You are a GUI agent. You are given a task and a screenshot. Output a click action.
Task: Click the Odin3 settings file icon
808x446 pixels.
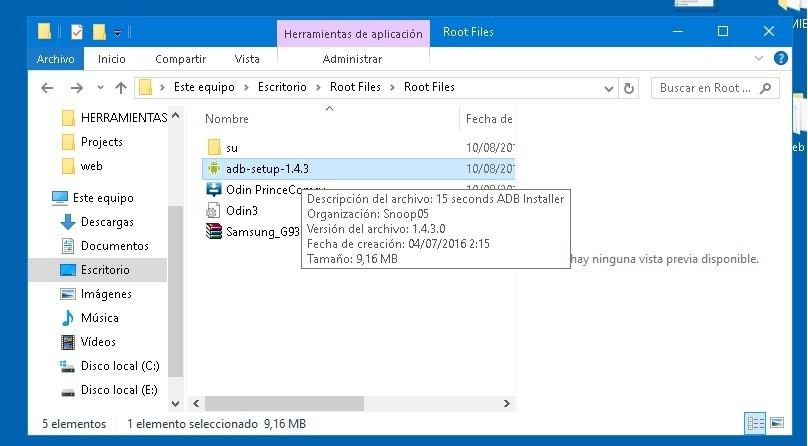tap(213, 211)
